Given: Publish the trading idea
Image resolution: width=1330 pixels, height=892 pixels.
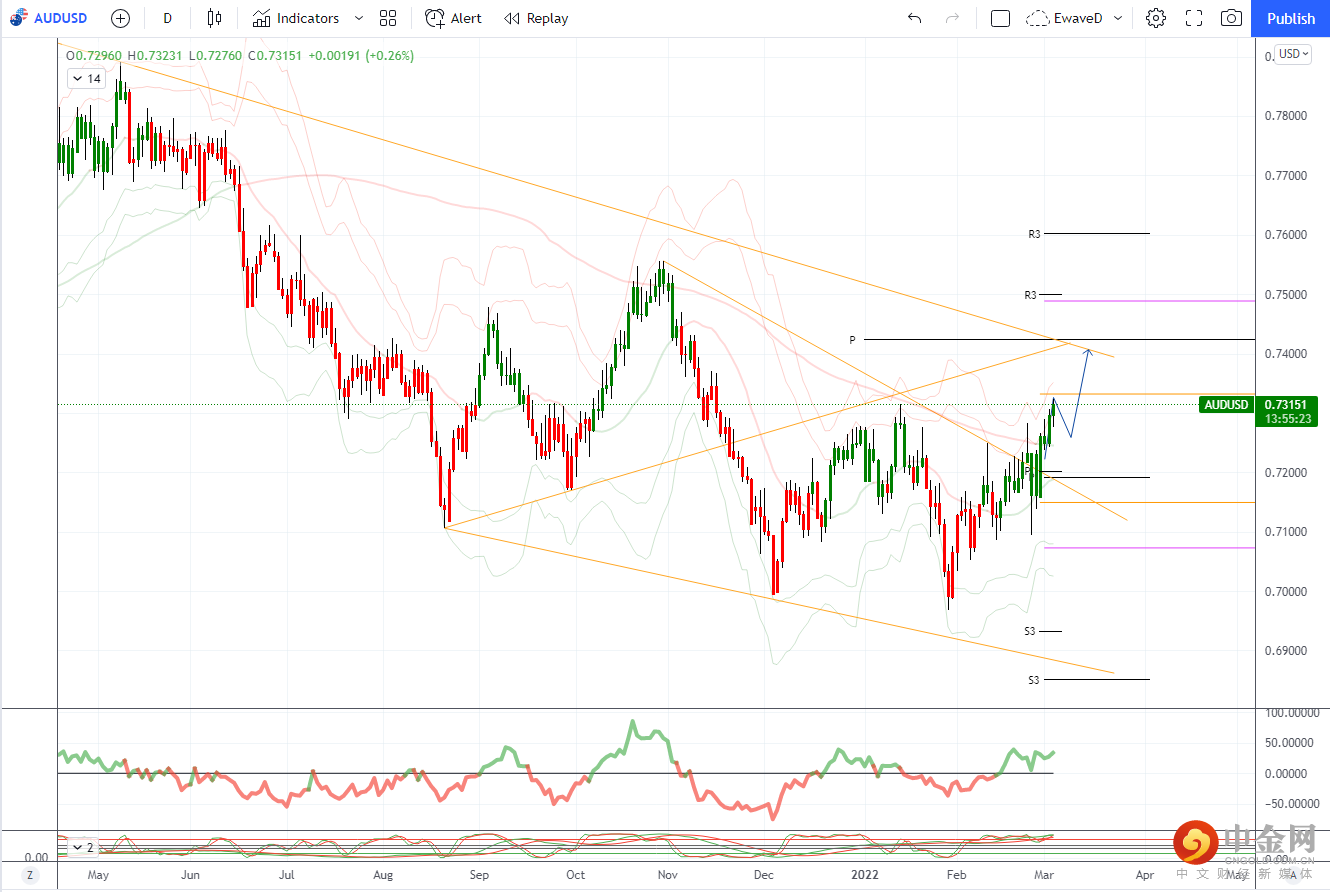Looking at the screenshot, I should (x=1291, y=18).
